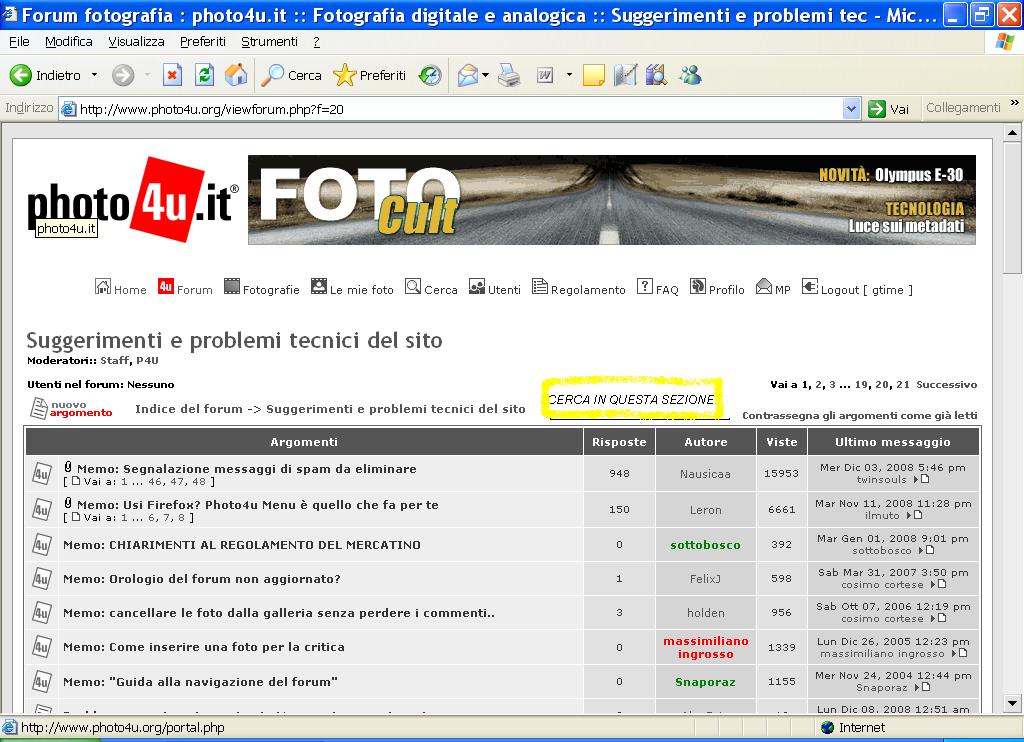Expand the Collegamenti chevron

[x=1013, y=107]
